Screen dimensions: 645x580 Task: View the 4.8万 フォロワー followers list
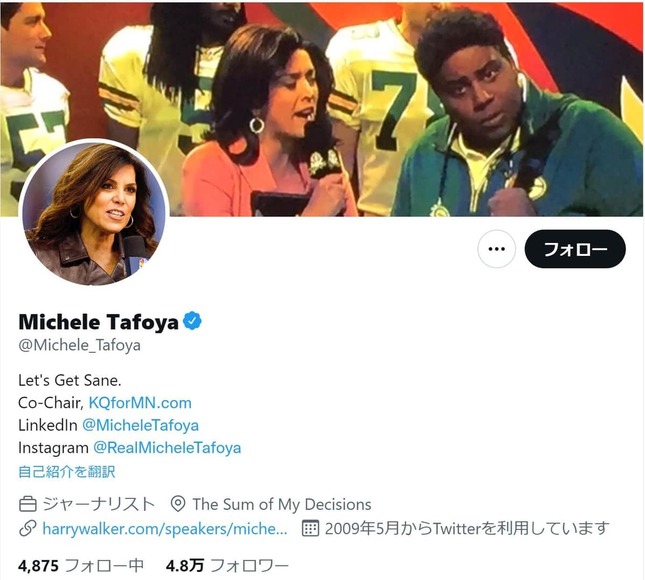(227, 566)
